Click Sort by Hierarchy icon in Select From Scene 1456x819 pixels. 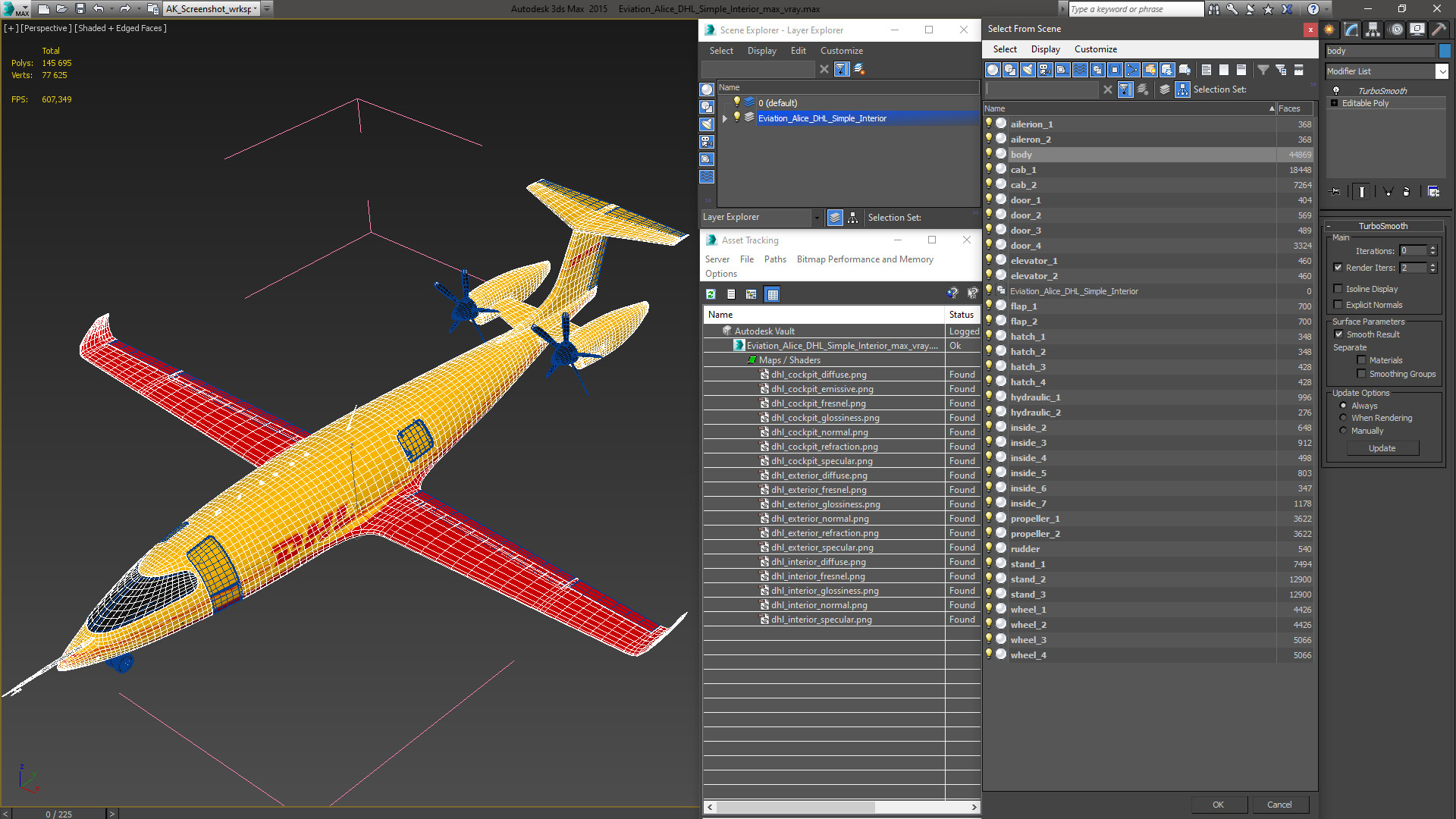1182,89
